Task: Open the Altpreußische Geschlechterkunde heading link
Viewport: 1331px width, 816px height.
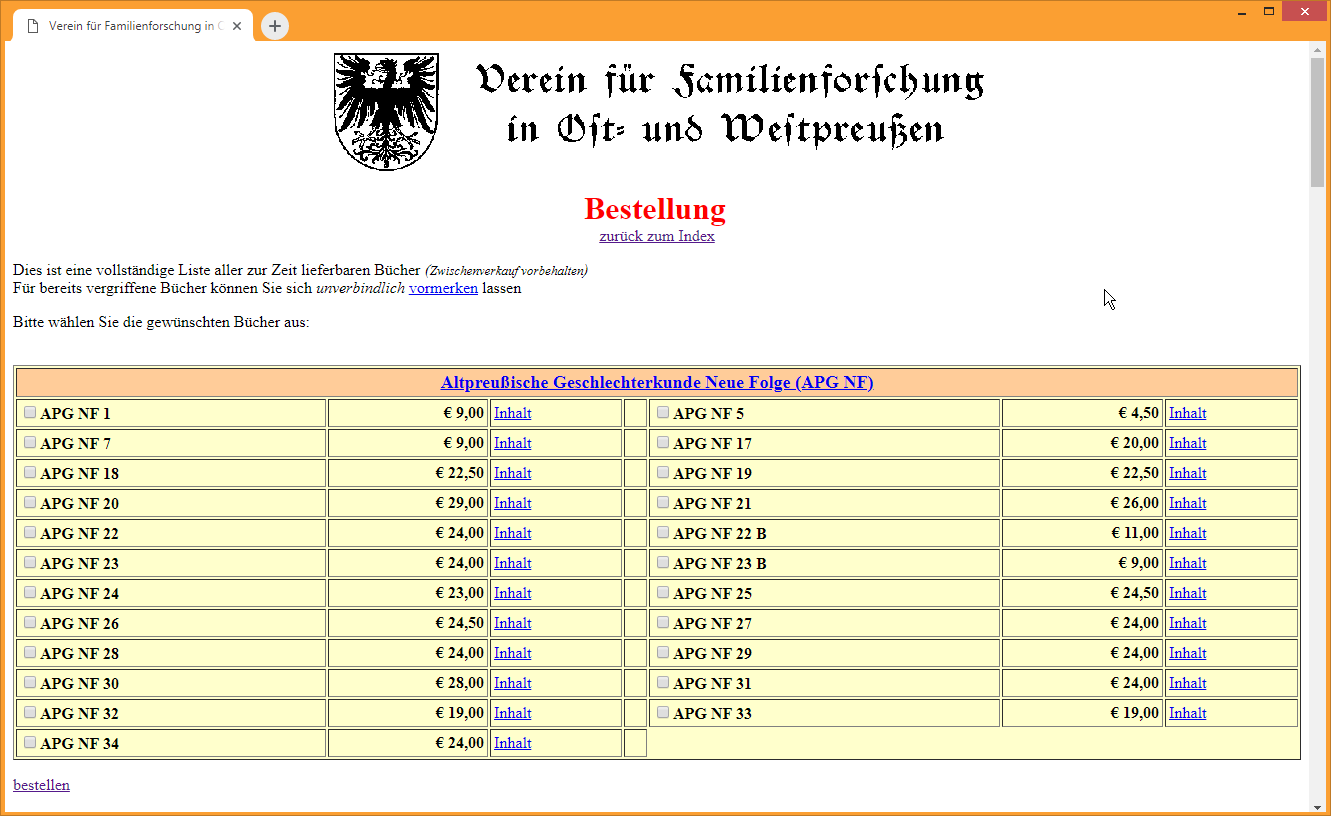Action: (x=657, y=382)
